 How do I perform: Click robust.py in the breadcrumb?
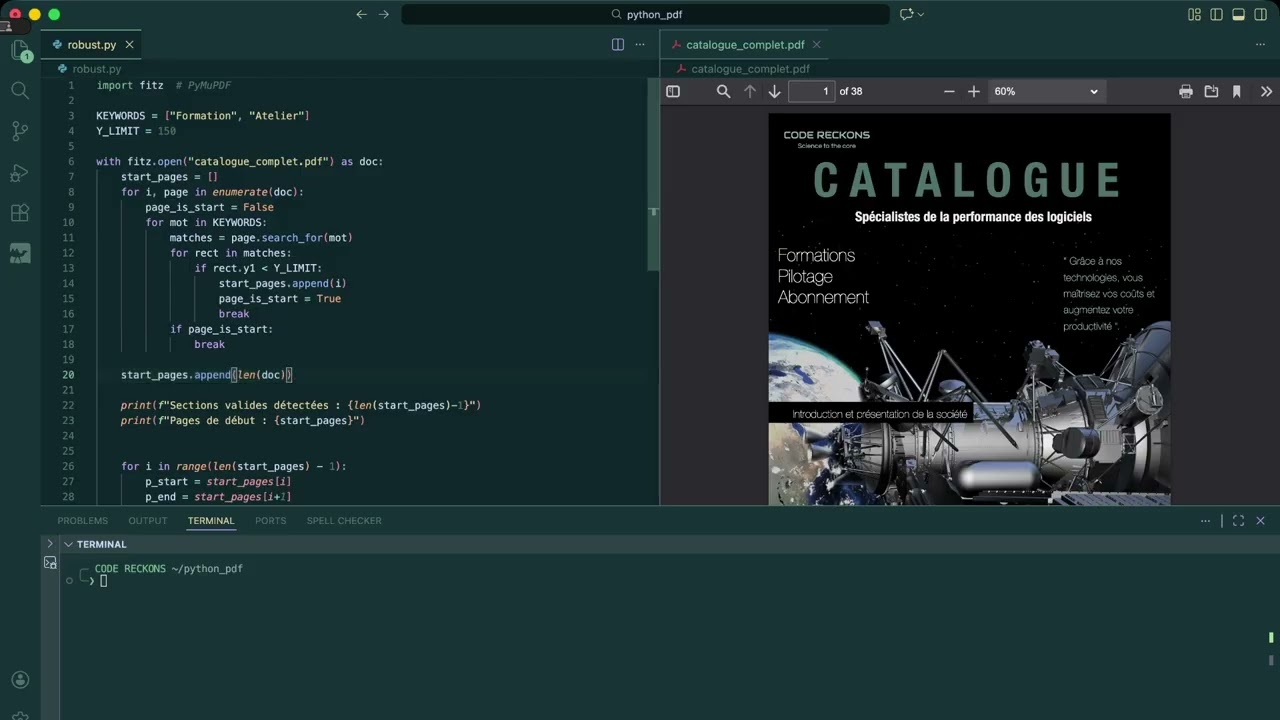[96, 69]
